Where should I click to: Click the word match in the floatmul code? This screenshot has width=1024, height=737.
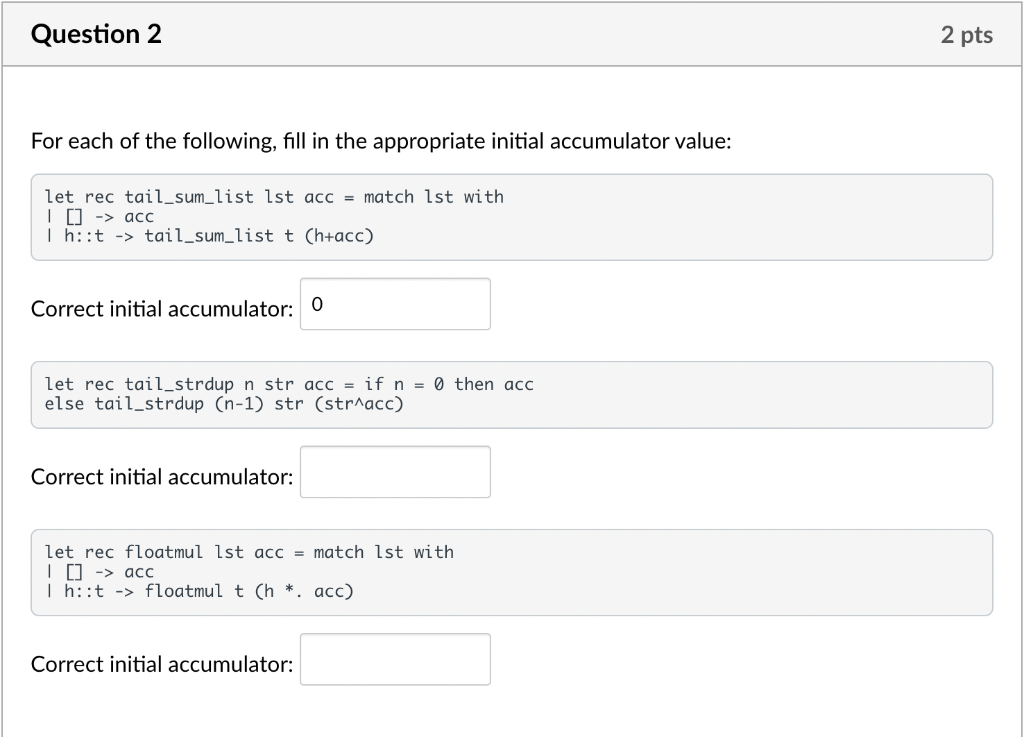point(339,552)
